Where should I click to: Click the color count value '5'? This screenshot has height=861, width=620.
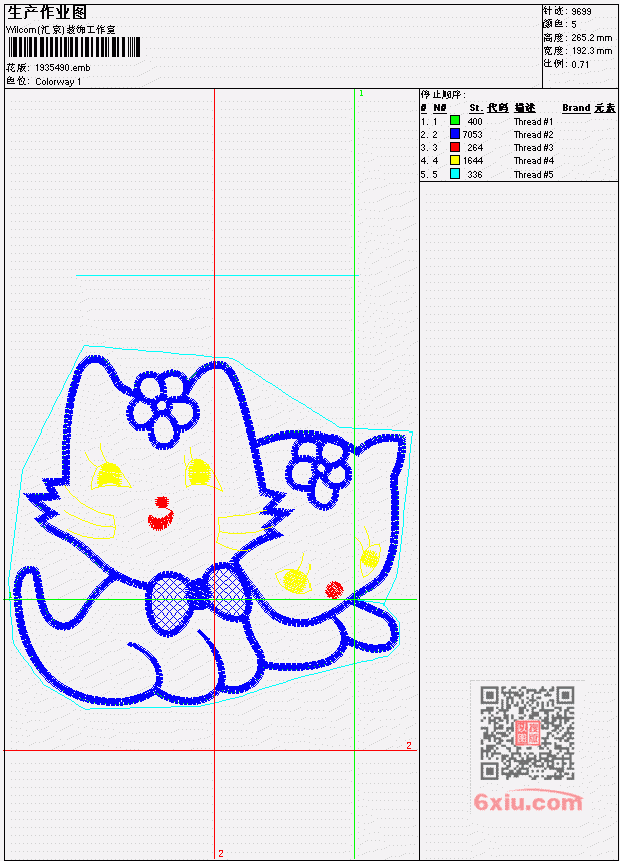coord(574,25)
